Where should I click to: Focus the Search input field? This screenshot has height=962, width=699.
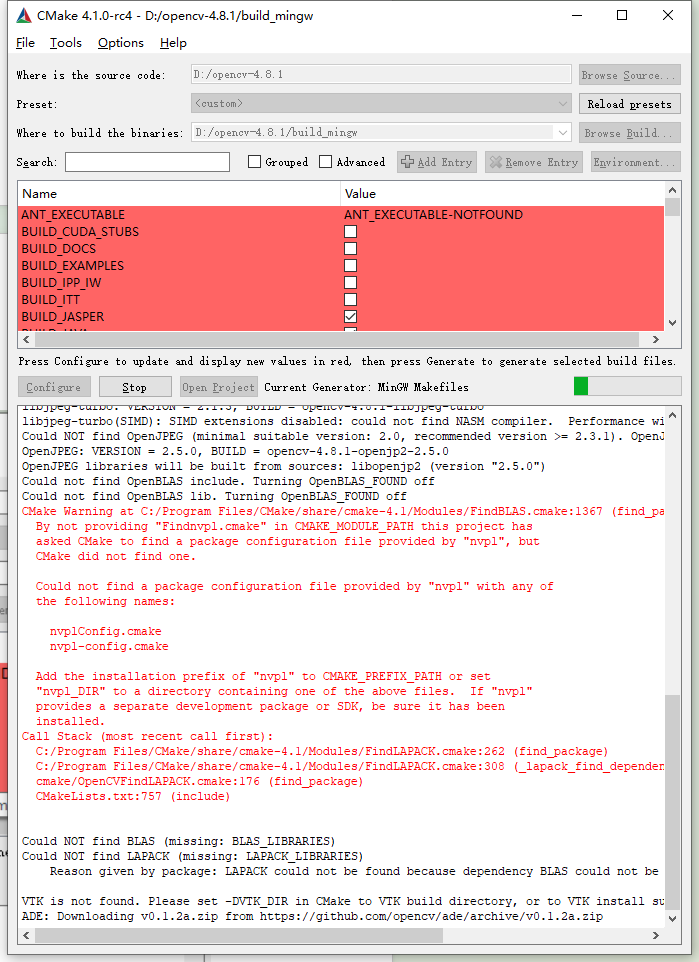(147, 162)
